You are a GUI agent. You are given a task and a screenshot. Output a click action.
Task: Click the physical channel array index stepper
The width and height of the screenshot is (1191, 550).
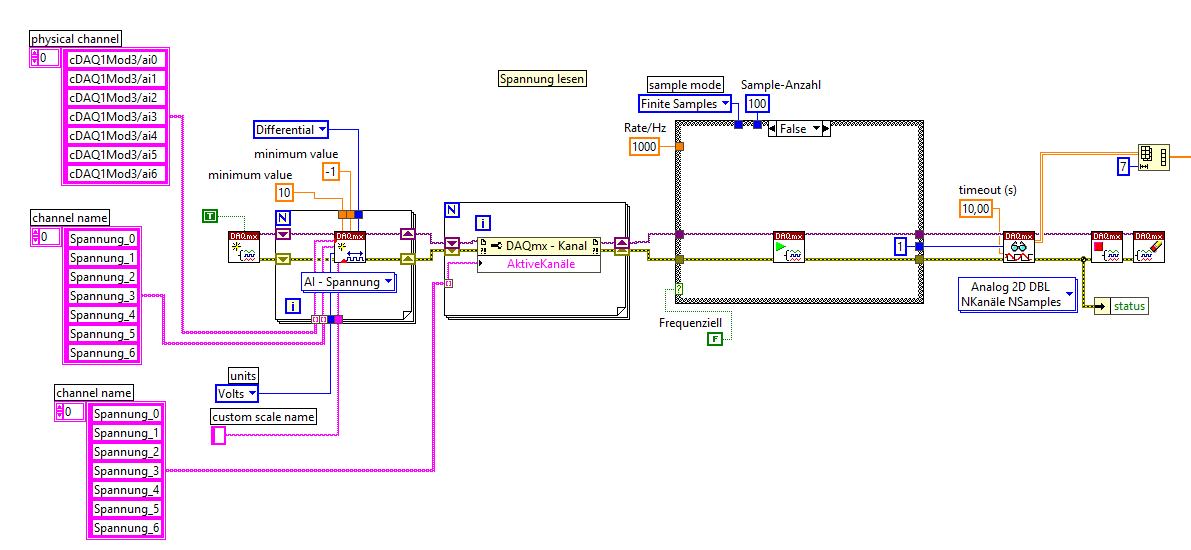[x=33, y=58]
